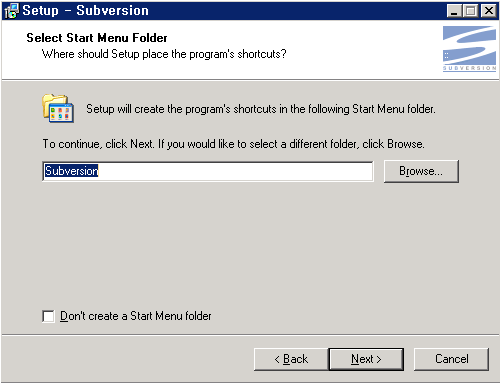Minimize the Setup window

pyautogui.click(x=454, y=11)
